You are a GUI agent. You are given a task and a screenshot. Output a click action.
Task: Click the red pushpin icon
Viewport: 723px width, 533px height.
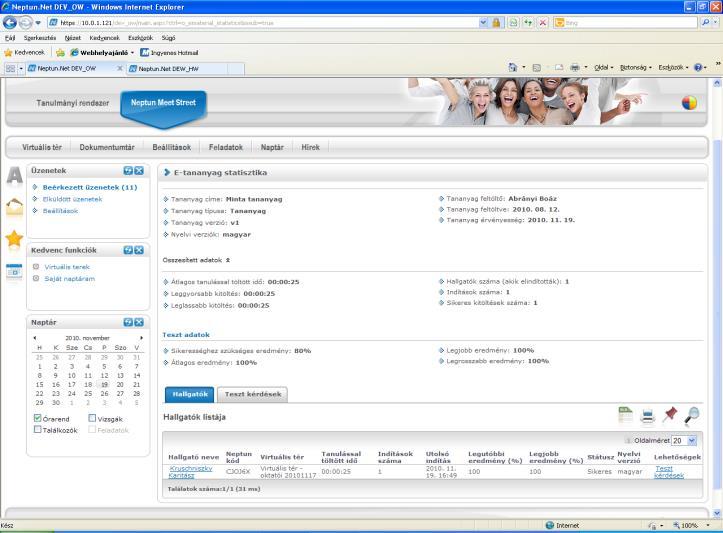(670, 415)
